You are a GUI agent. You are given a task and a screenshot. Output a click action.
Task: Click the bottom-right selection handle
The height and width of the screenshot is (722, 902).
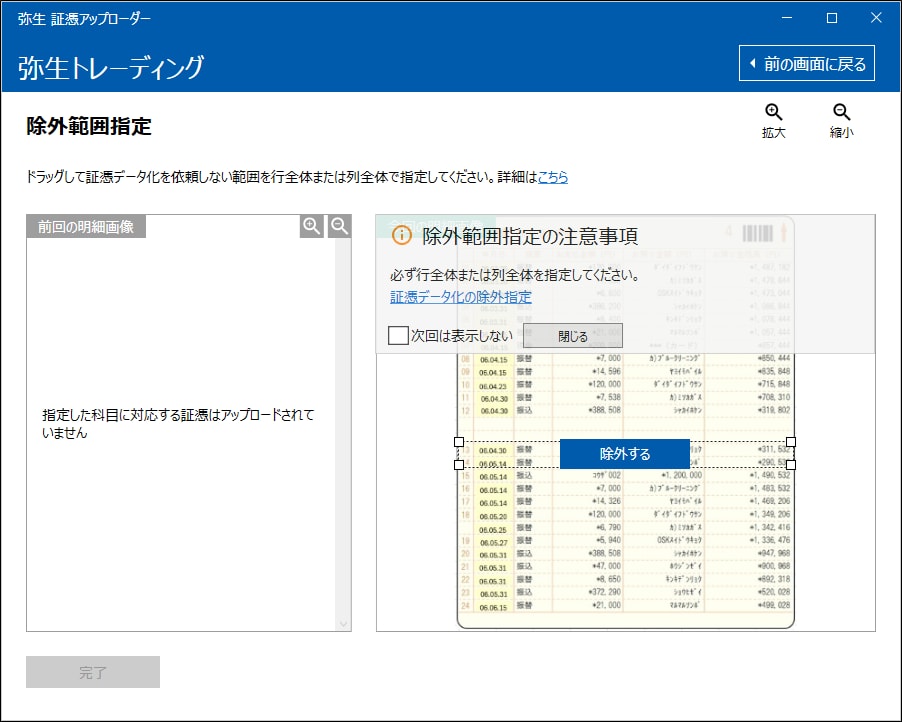coord(791,465)
